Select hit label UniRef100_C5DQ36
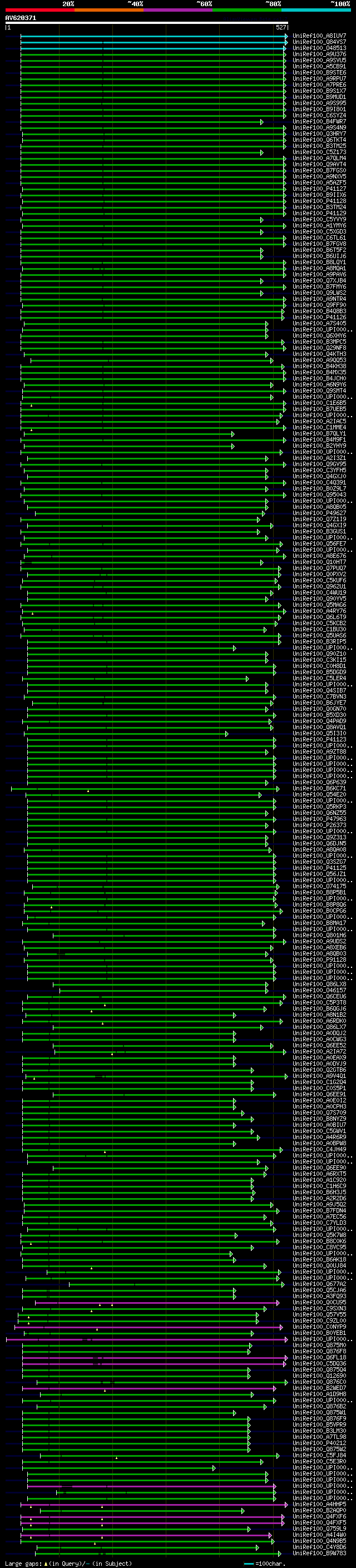 pyautogui.click(x=319, y=1363)
